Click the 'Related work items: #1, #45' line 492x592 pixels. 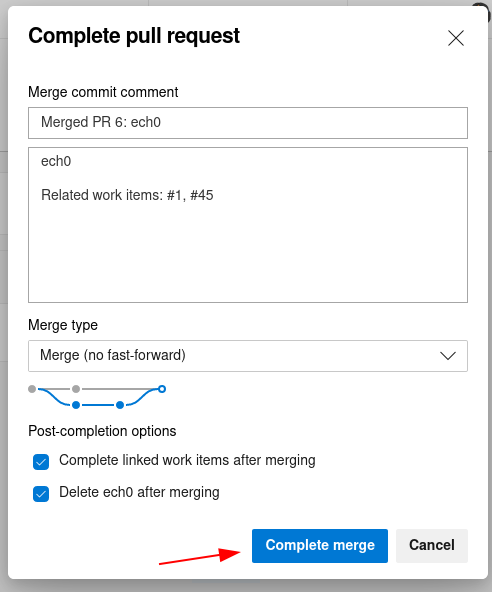pyautogui.click(x=127, y=195)
